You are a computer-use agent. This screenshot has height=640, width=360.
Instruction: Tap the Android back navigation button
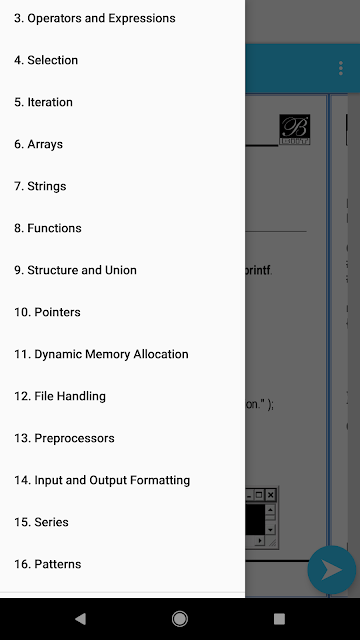click(x=80, y=619)
